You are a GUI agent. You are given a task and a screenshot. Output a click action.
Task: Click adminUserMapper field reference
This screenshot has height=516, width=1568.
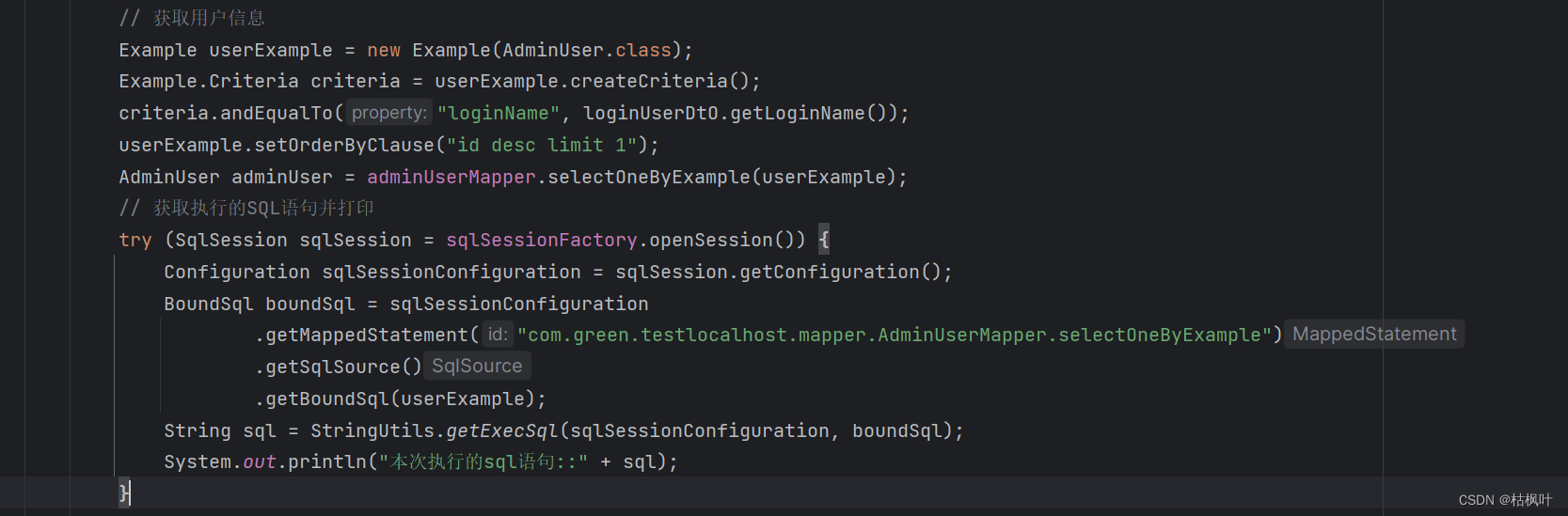click(451, 178)
